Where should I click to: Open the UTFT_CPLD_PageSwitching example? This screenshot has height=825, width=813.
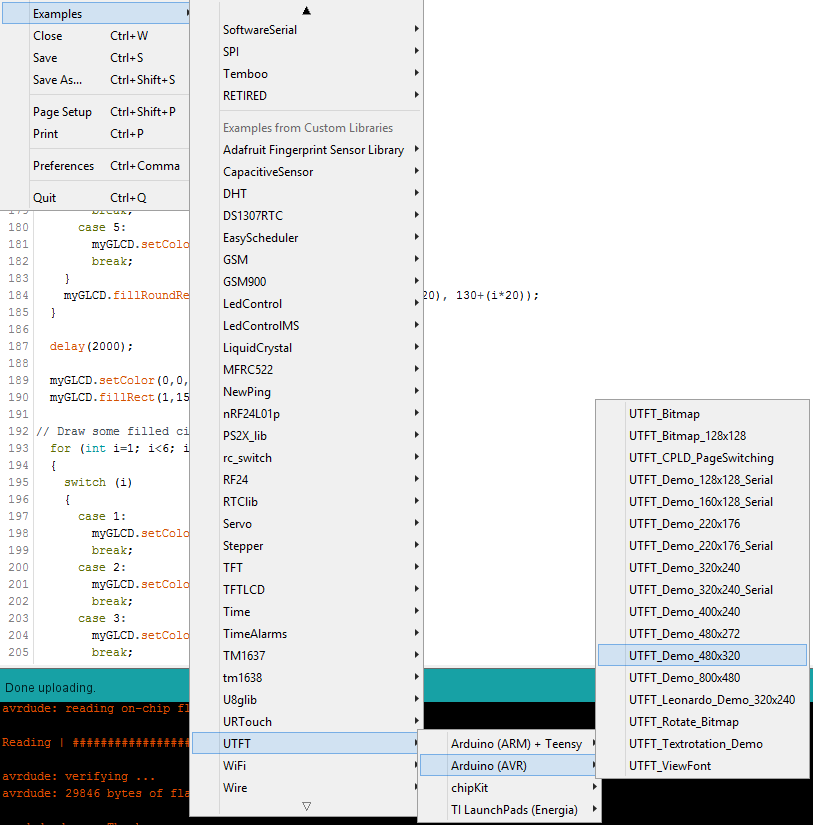click(702, 458)
